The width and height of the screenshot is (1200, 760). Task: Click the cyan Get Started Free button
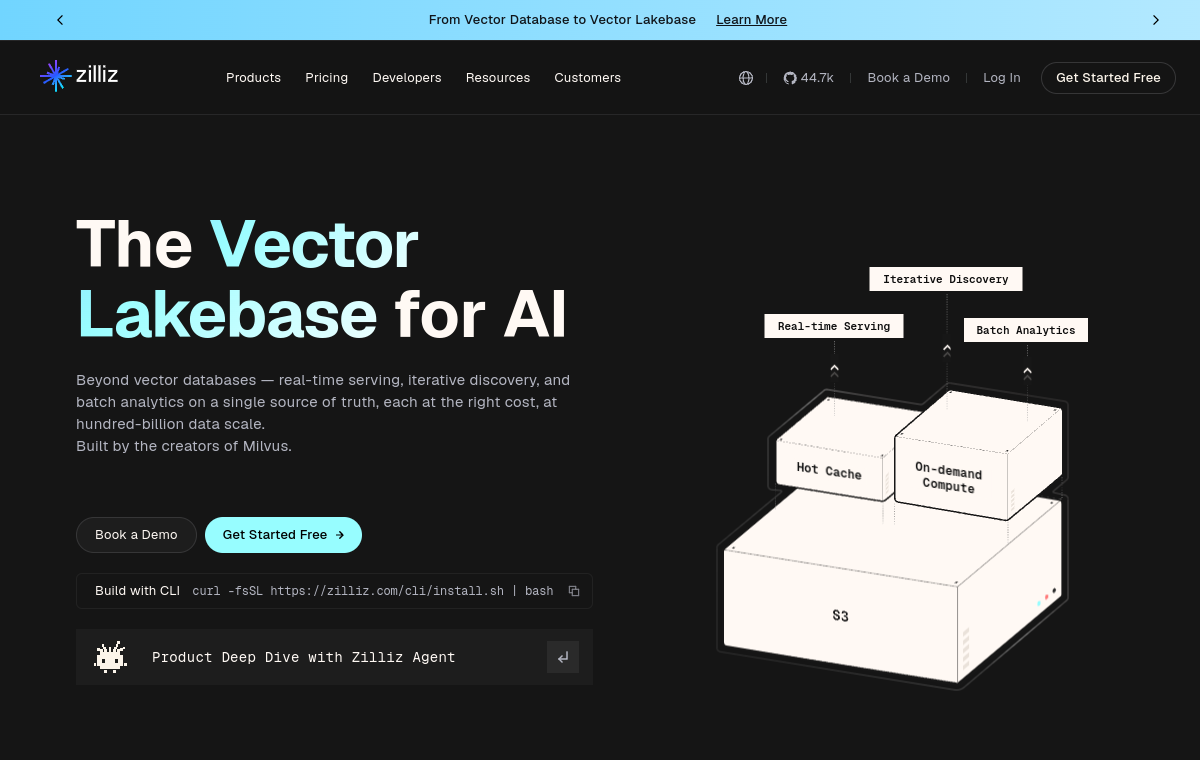[283, 535]
